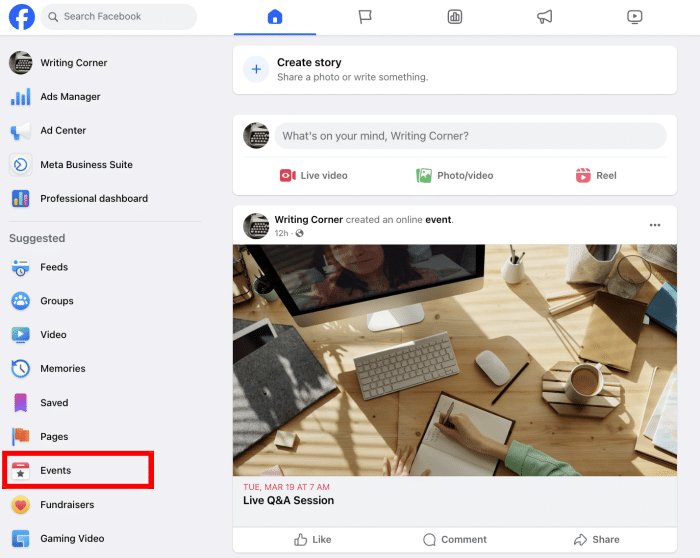Open the Writing Corner post author link
The image size is (700, 558).
(x=308, y=220)
